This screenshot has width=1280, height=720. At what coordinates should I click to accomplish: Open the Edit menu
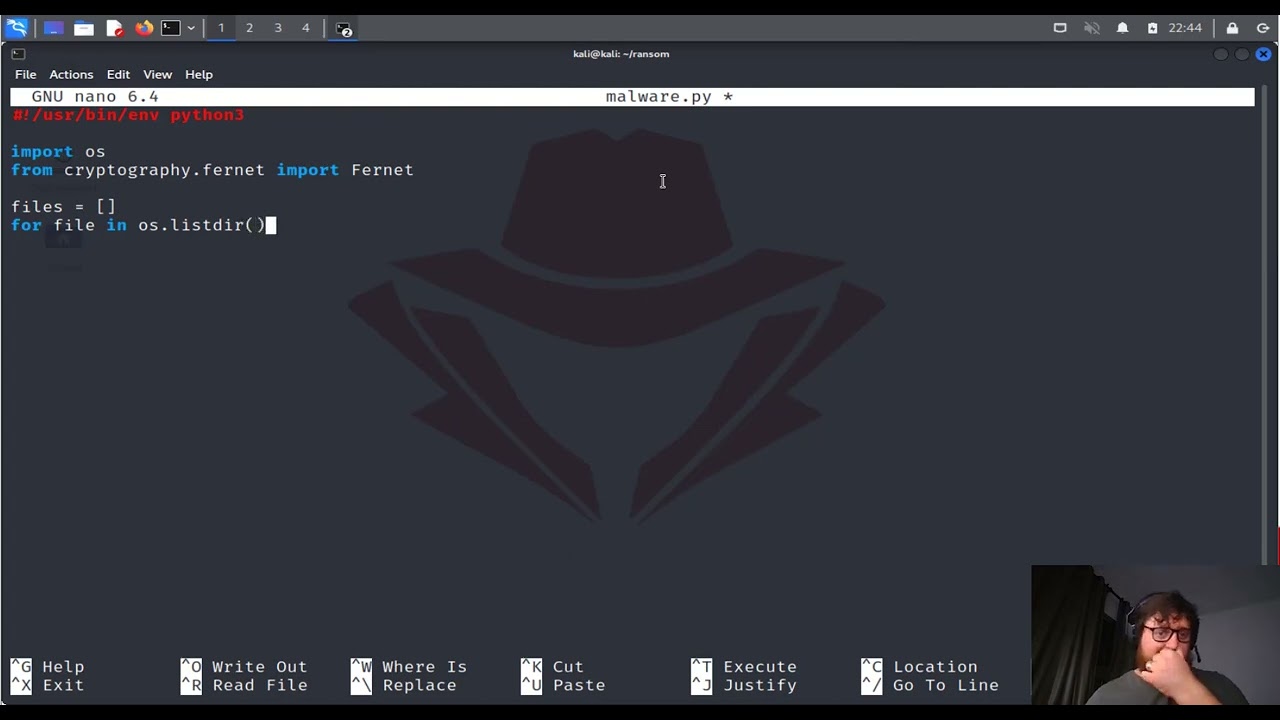coord(118,74)
